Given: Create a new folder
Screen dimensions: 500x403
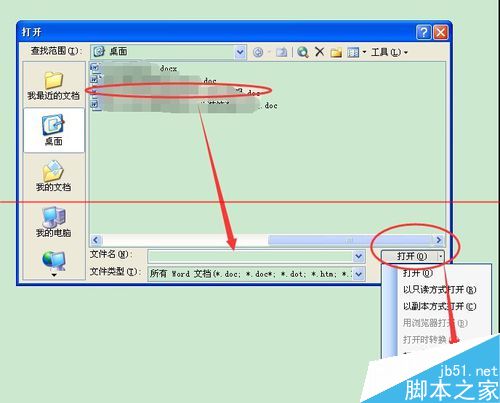Looking at the screenshot, I should [336, 52].
